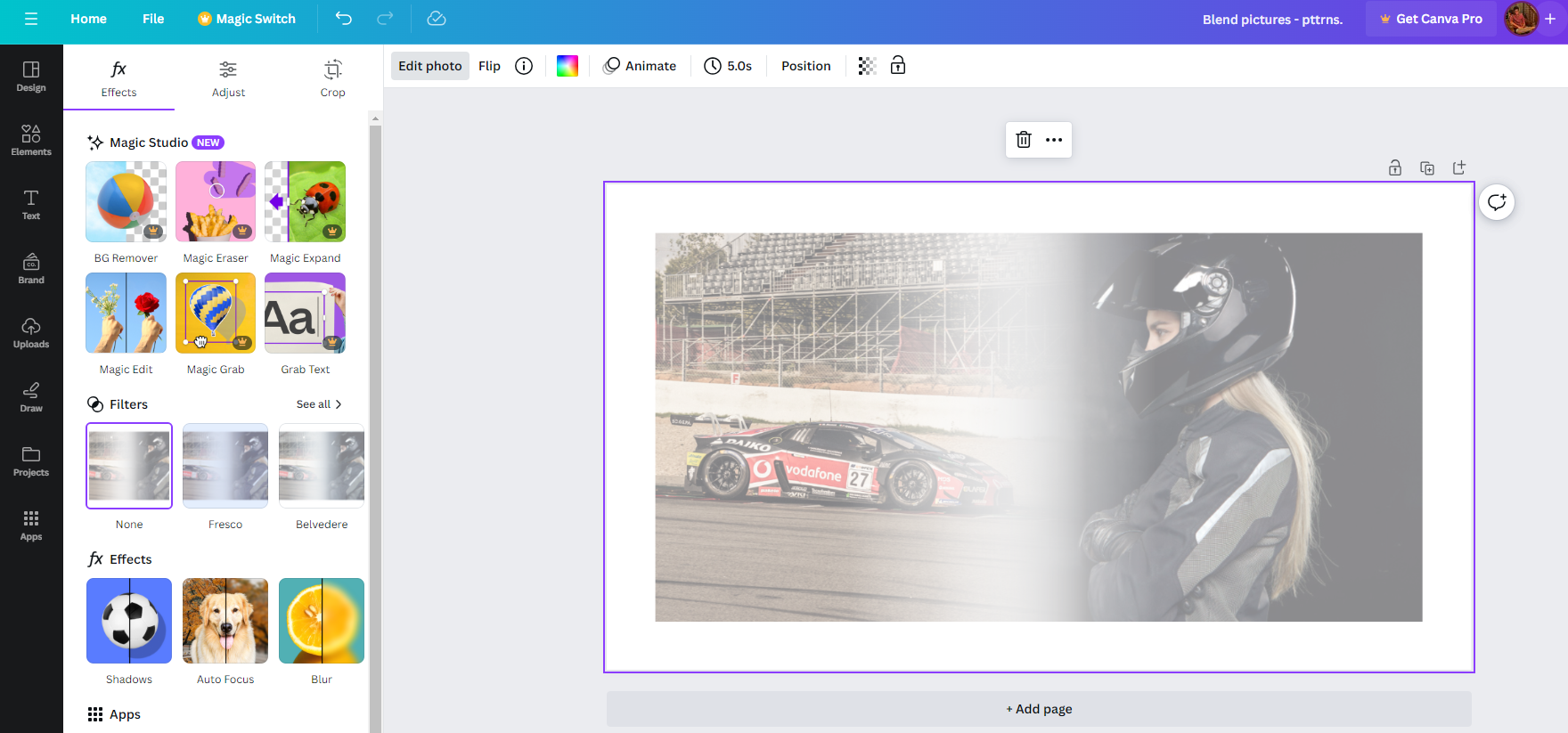This screenshot has height=733, width=1568.
Task: Open the transparency checkerboard control
Action: [867, 66]
